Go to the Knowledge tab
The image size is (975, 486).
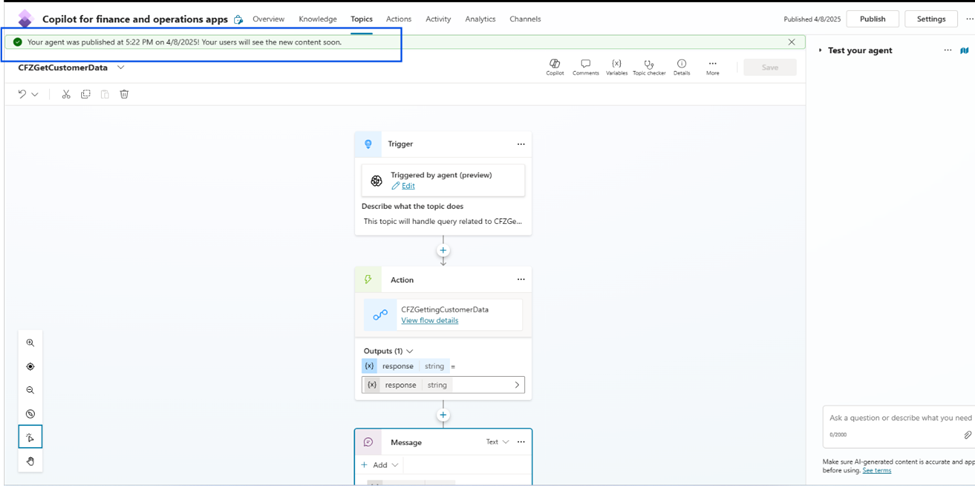coord(318,19)
